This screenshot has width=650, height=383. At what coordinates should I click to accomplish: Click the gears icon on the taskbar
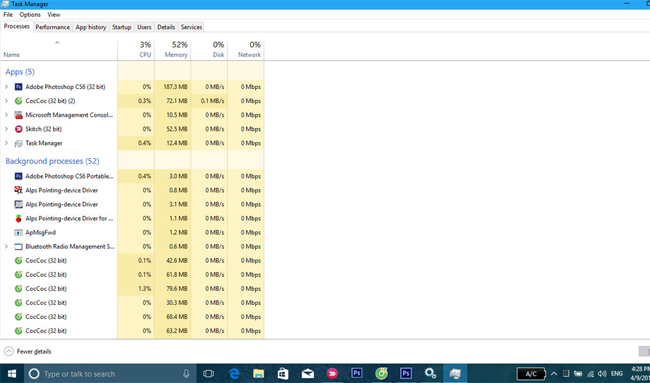[x=430, y=374]
